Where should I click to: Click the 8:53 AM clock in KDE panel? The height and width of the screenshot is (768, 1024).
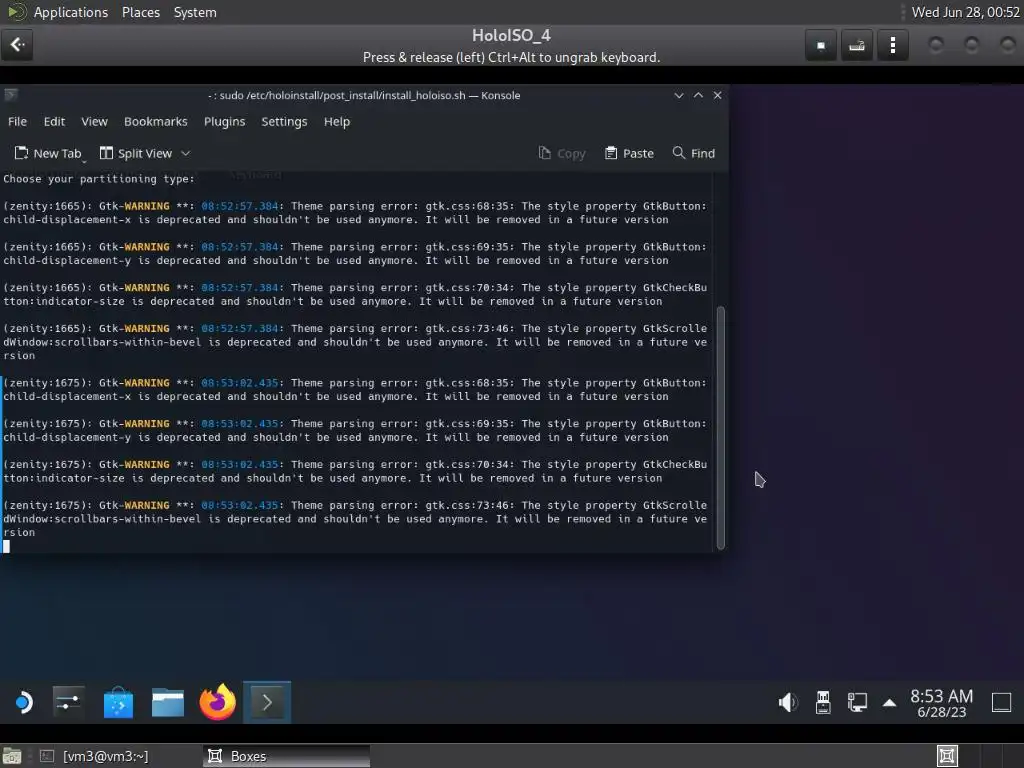941,703
